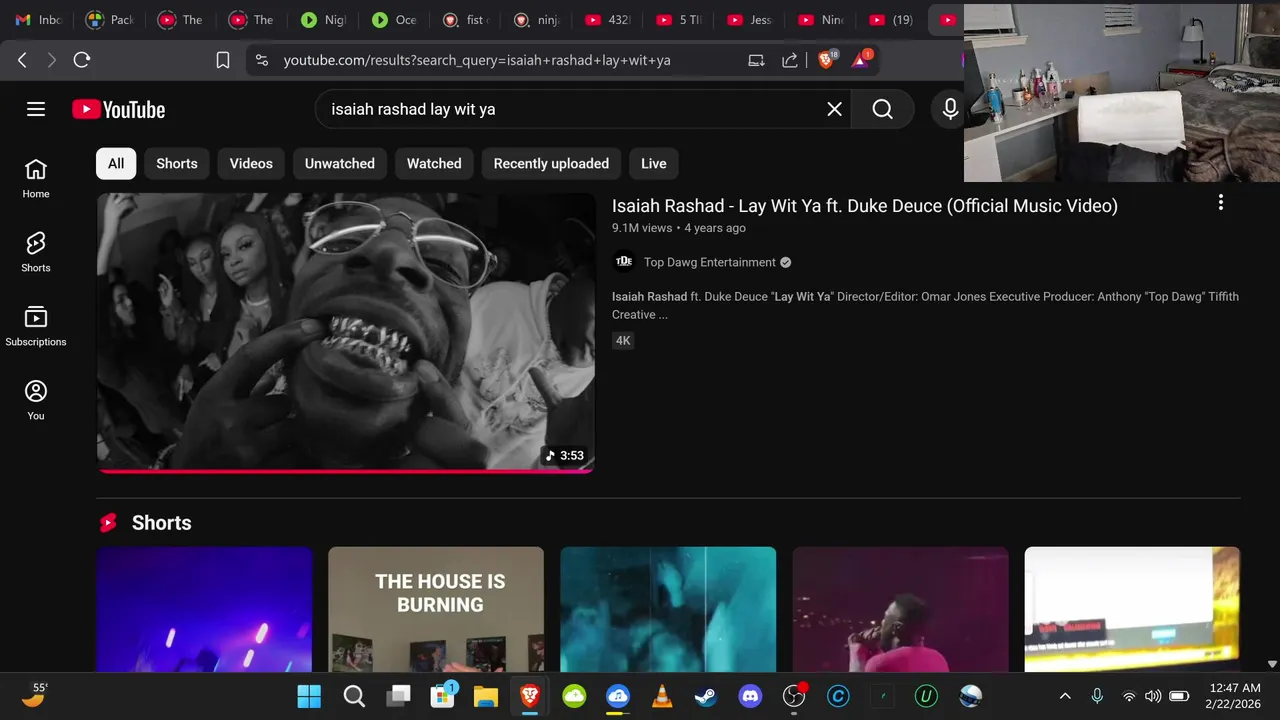Image resolution: width=1280 pixels, height=720 pixels.
Task: Filter results by Unwatched chip
Action: coord(340,164)
